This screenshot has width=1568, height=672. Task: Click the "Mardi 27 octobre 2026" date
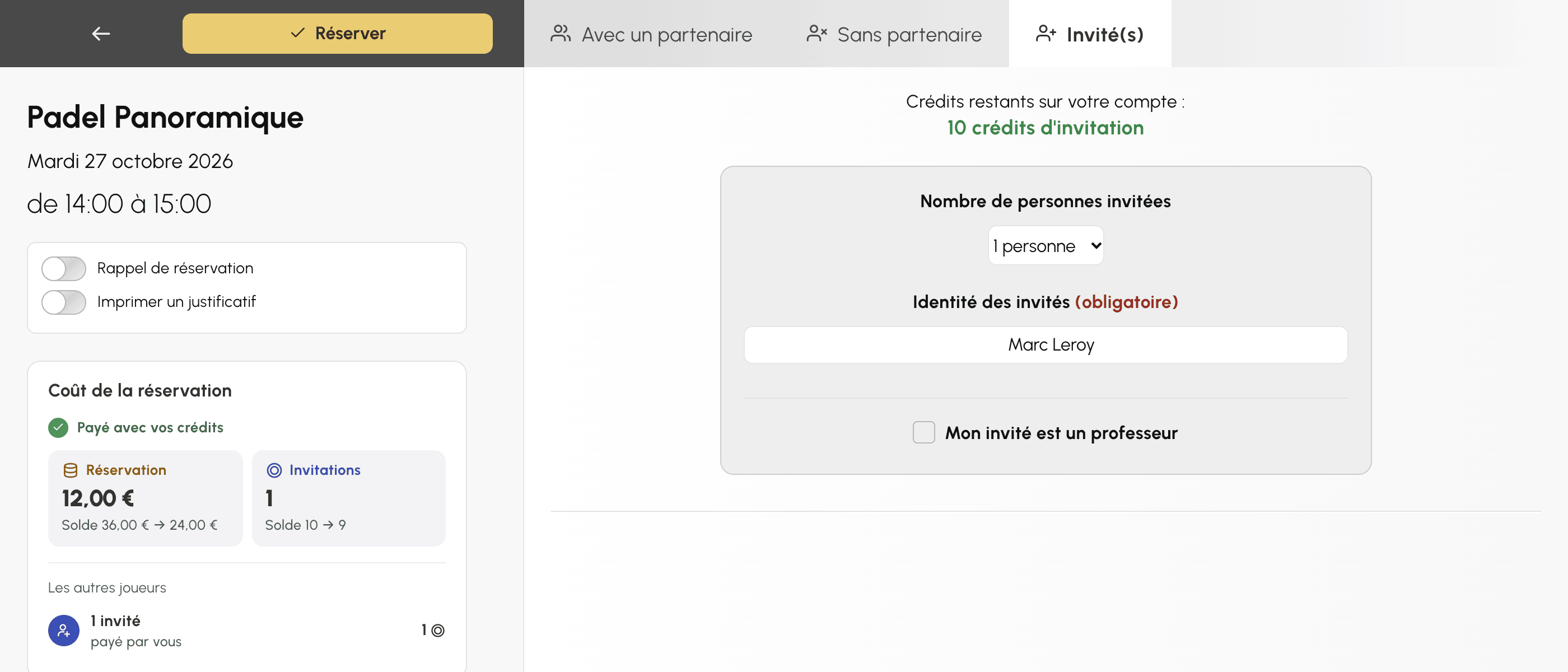coord(130,161)
